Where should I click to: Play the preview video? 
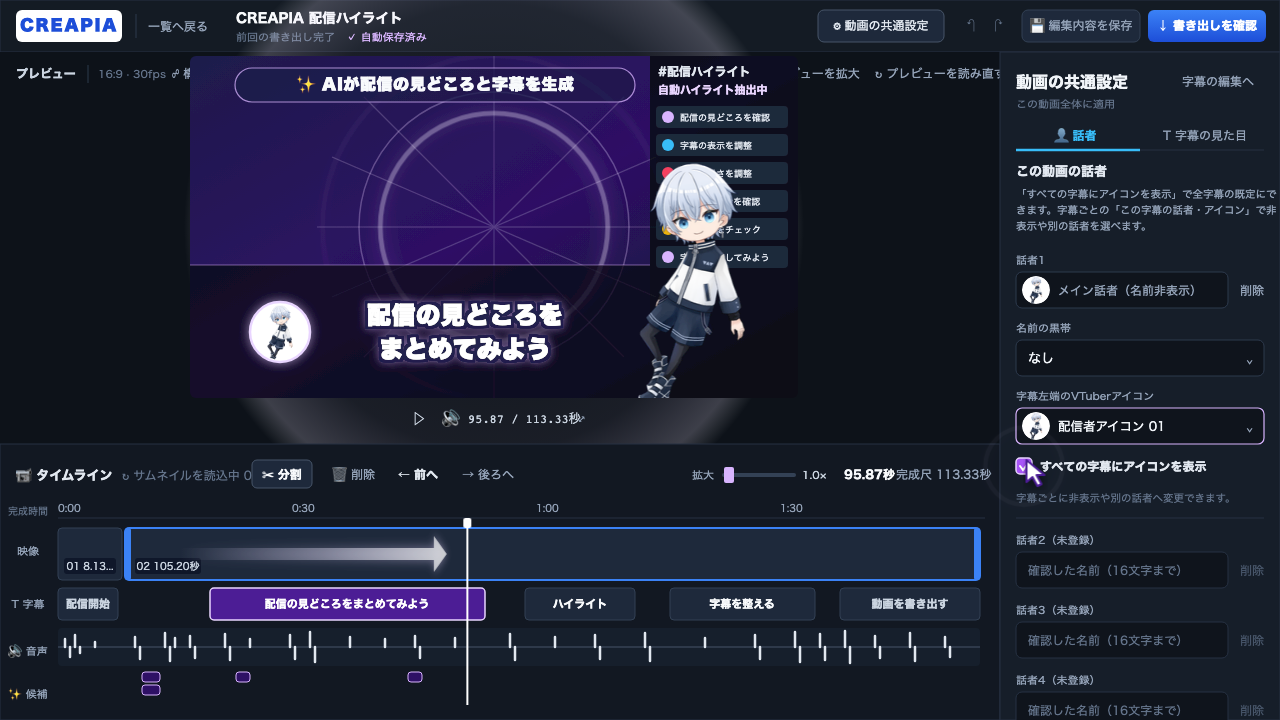coord(419,418)
